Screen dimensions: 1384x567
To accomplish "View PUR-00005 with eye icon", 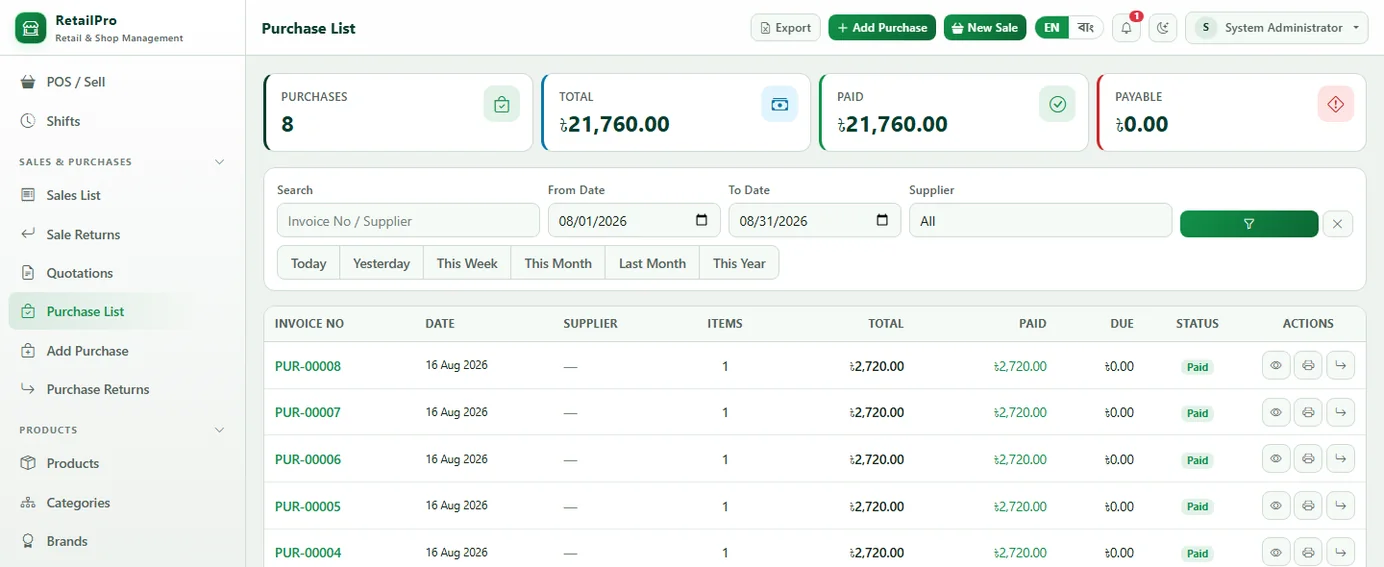I will coord(1276,506).
